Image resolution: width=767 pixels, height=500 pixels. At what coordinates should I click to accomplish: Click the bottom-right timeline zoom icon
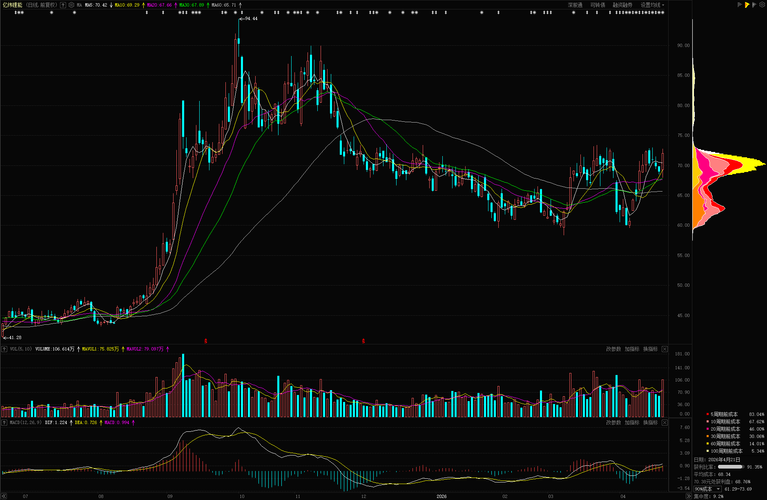(688, 496)
